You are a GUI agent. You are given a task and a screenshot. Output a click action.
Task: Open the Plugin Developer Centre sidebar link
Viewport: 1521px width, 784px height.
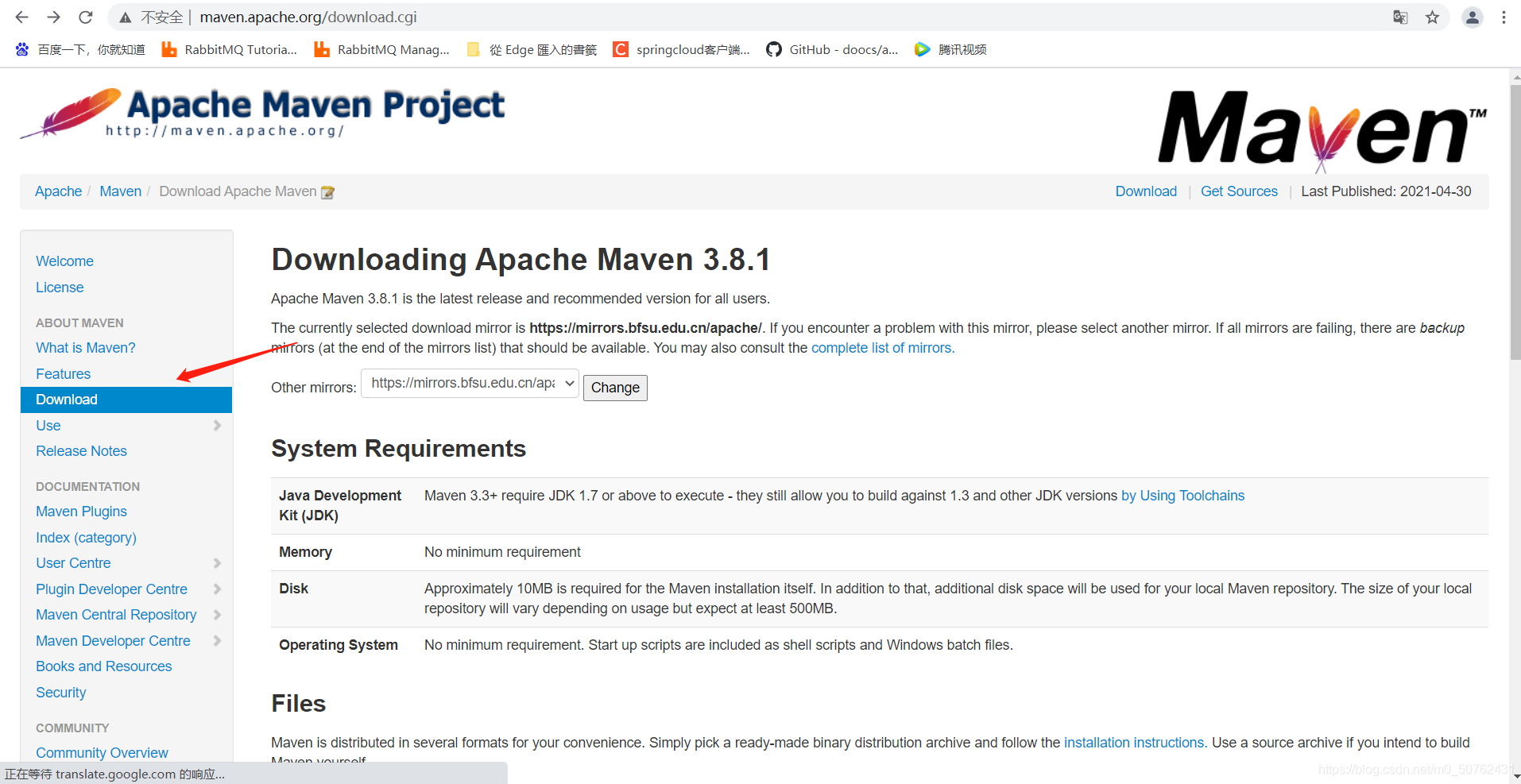111,589
